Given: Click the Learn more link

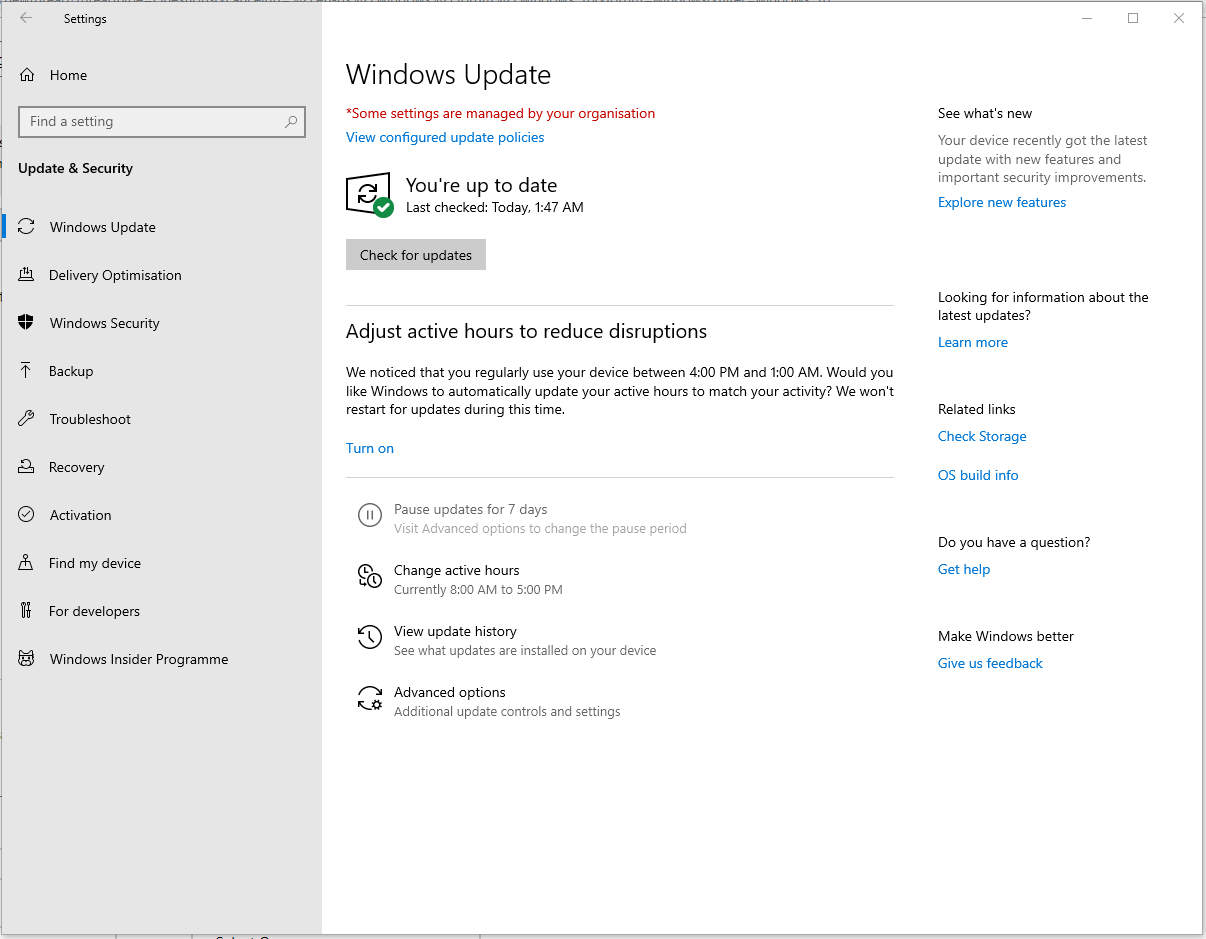Looking at the screenshot, I should click(x=973, y=343).
